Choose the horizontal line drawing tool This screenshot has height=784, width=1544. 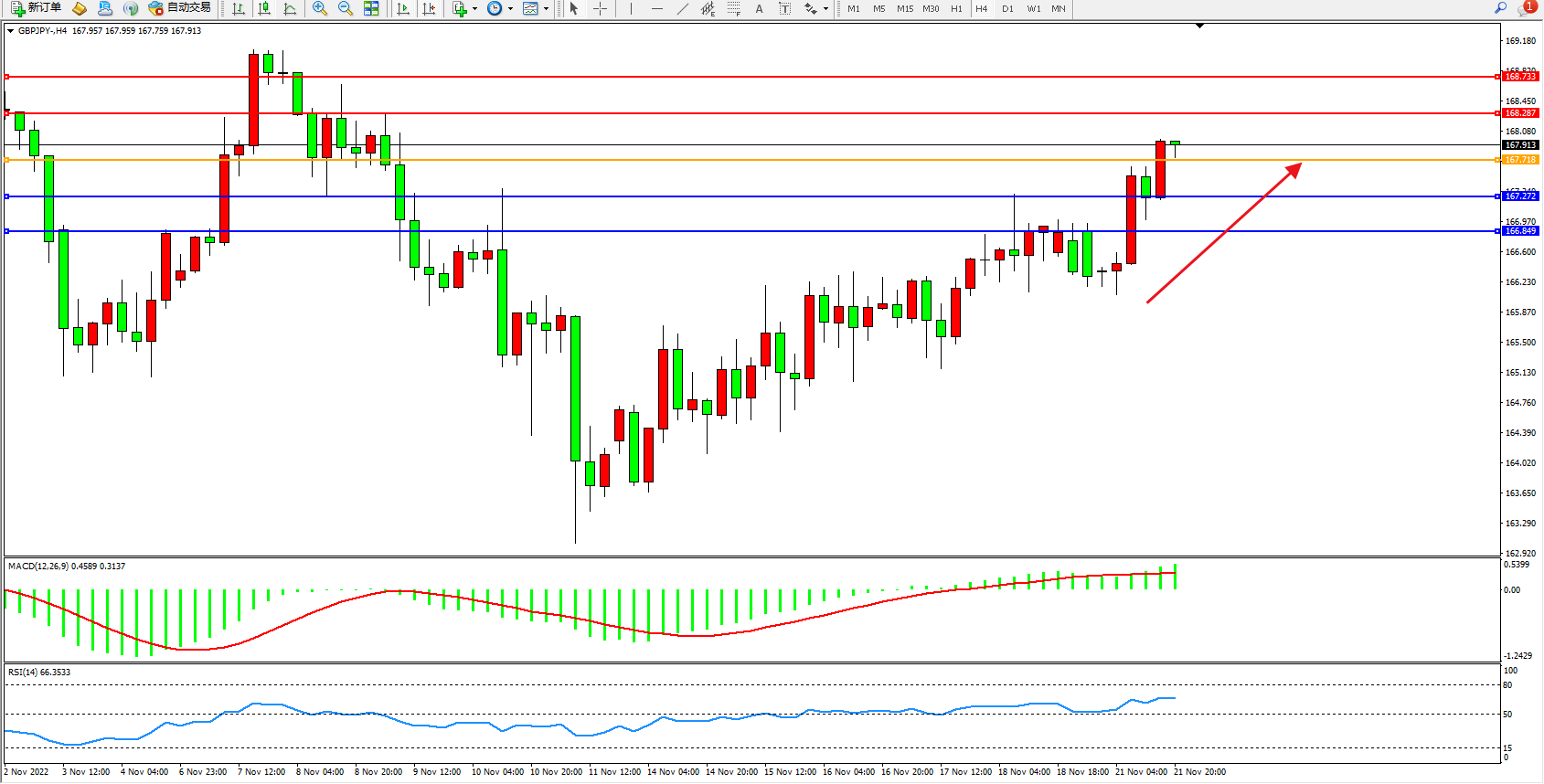[656, 8]
